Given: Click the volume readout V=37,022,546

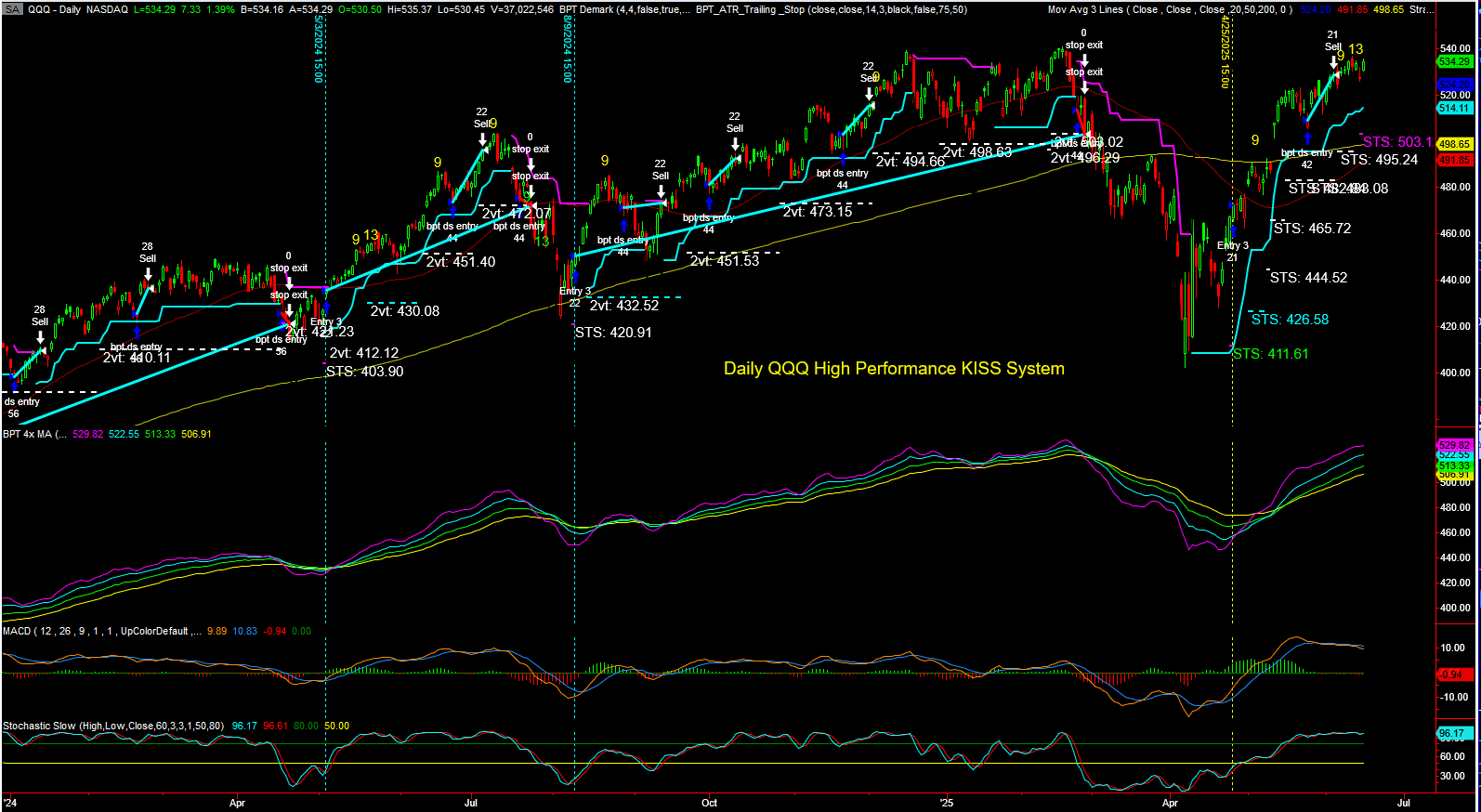Looking at the screenshot, I should coord(521,9).
